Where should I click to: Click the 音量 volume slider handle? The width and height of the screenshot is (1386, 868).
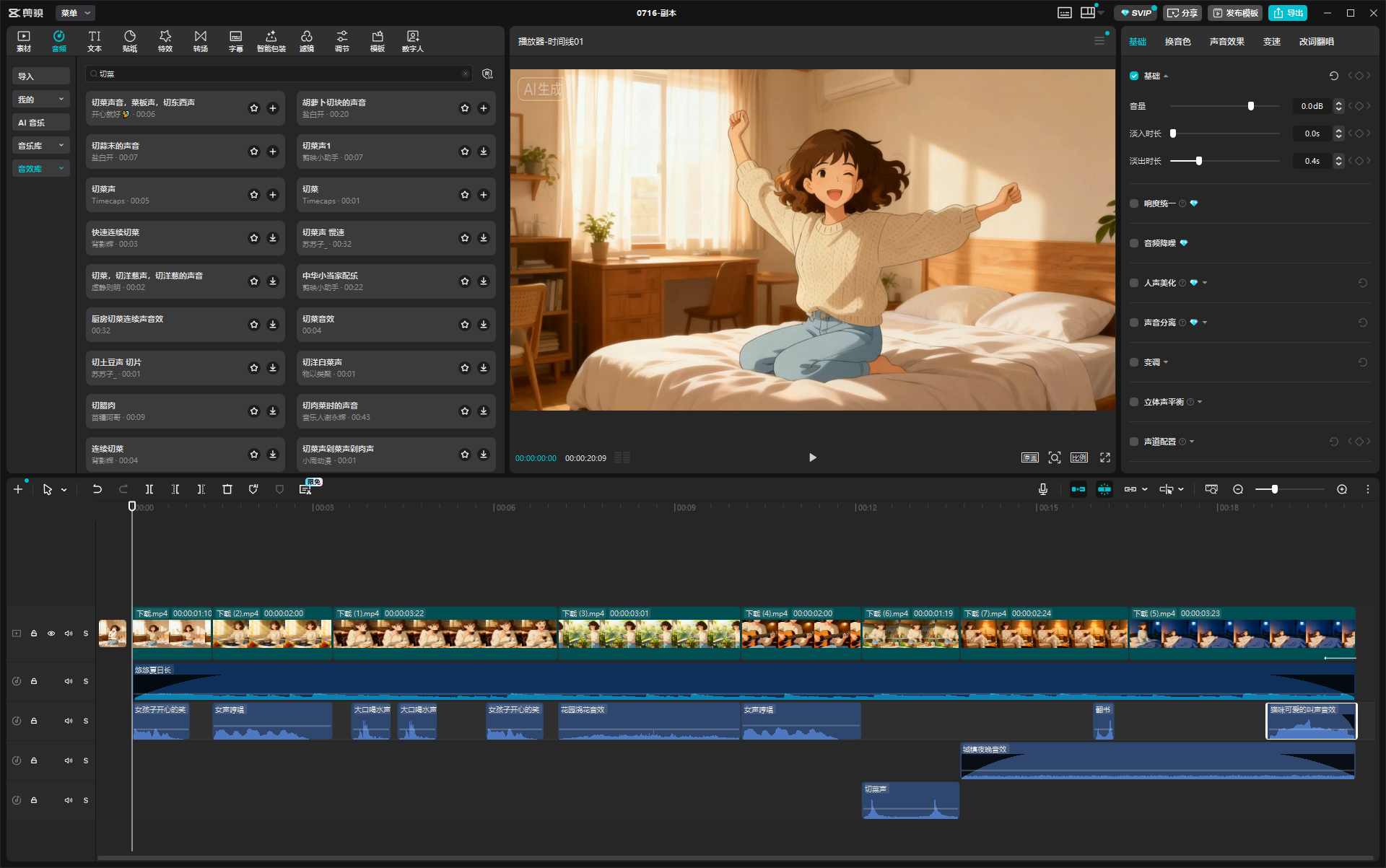coord(1251,106)
